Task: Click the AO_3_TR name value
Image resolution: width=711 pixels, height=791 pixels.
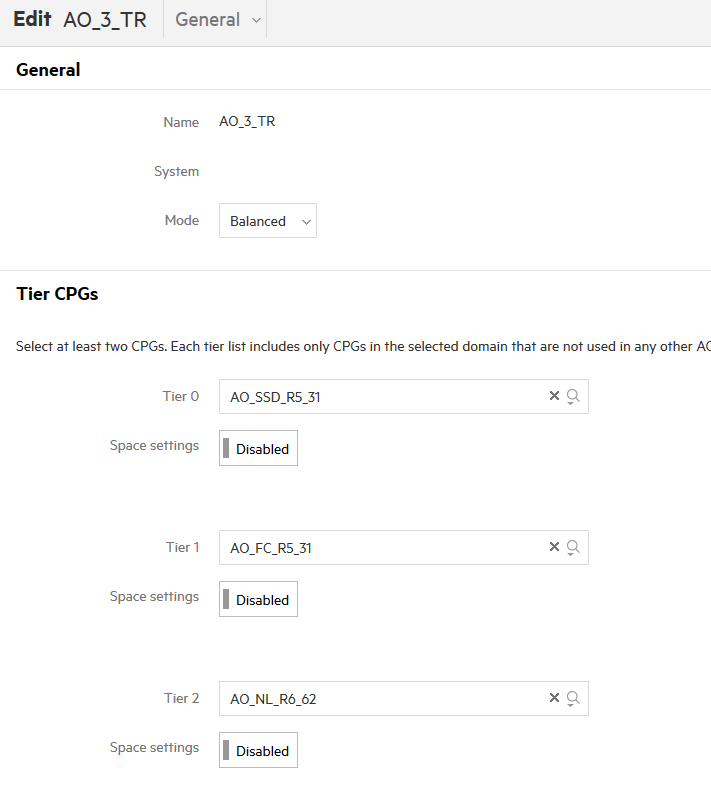Action: tap(247, 122)
